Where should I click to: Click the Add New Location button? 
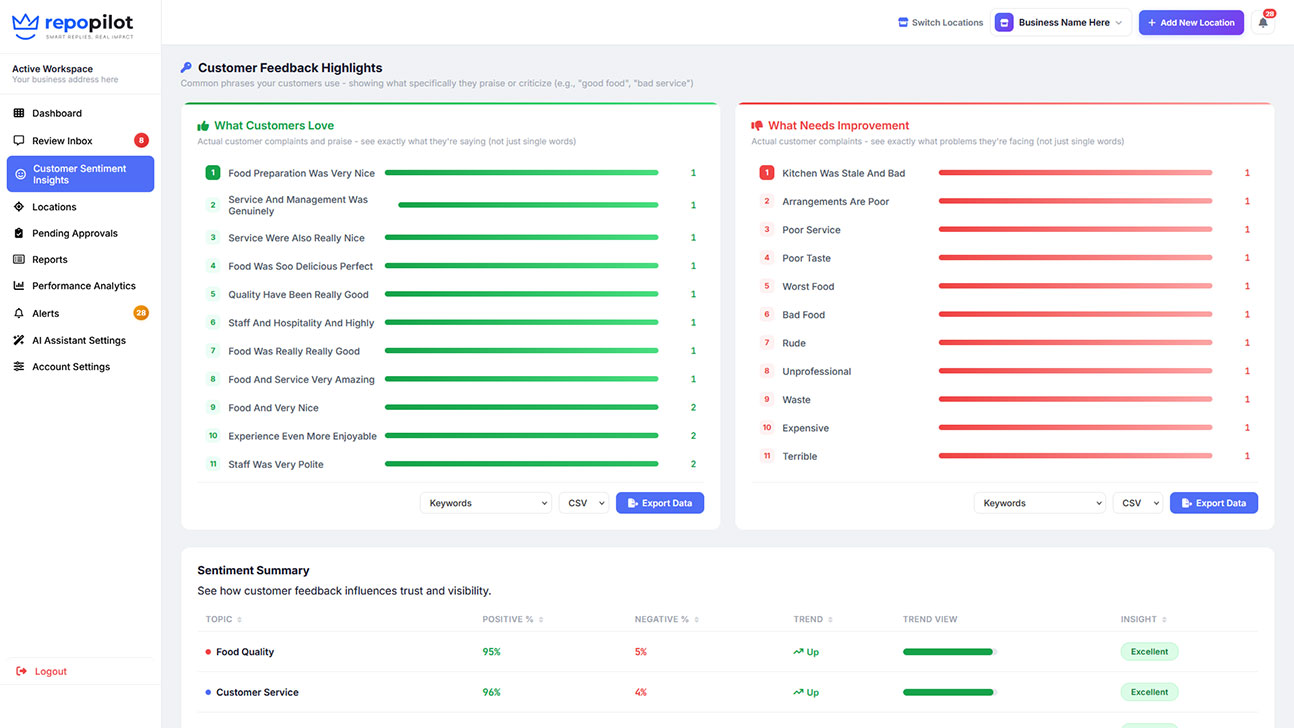pyautogui.click(x=1191, y=23)
